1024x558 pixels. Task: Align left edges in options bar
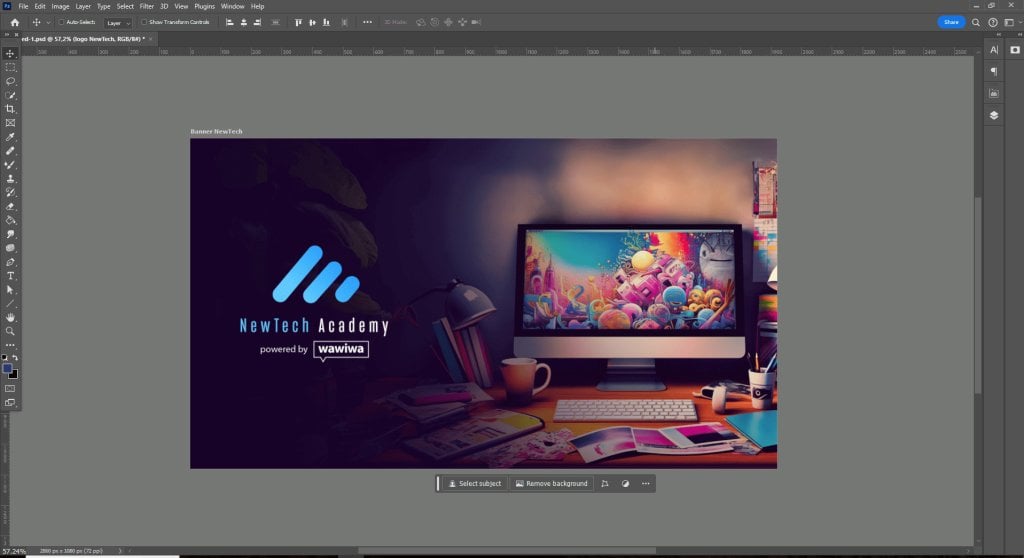(x=229, y=22)
